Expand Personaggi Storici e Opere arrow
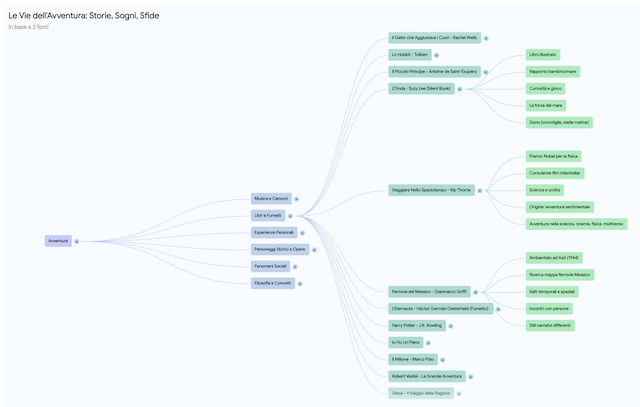The height and width of the screenshot is (407, 640). [314, 249]
